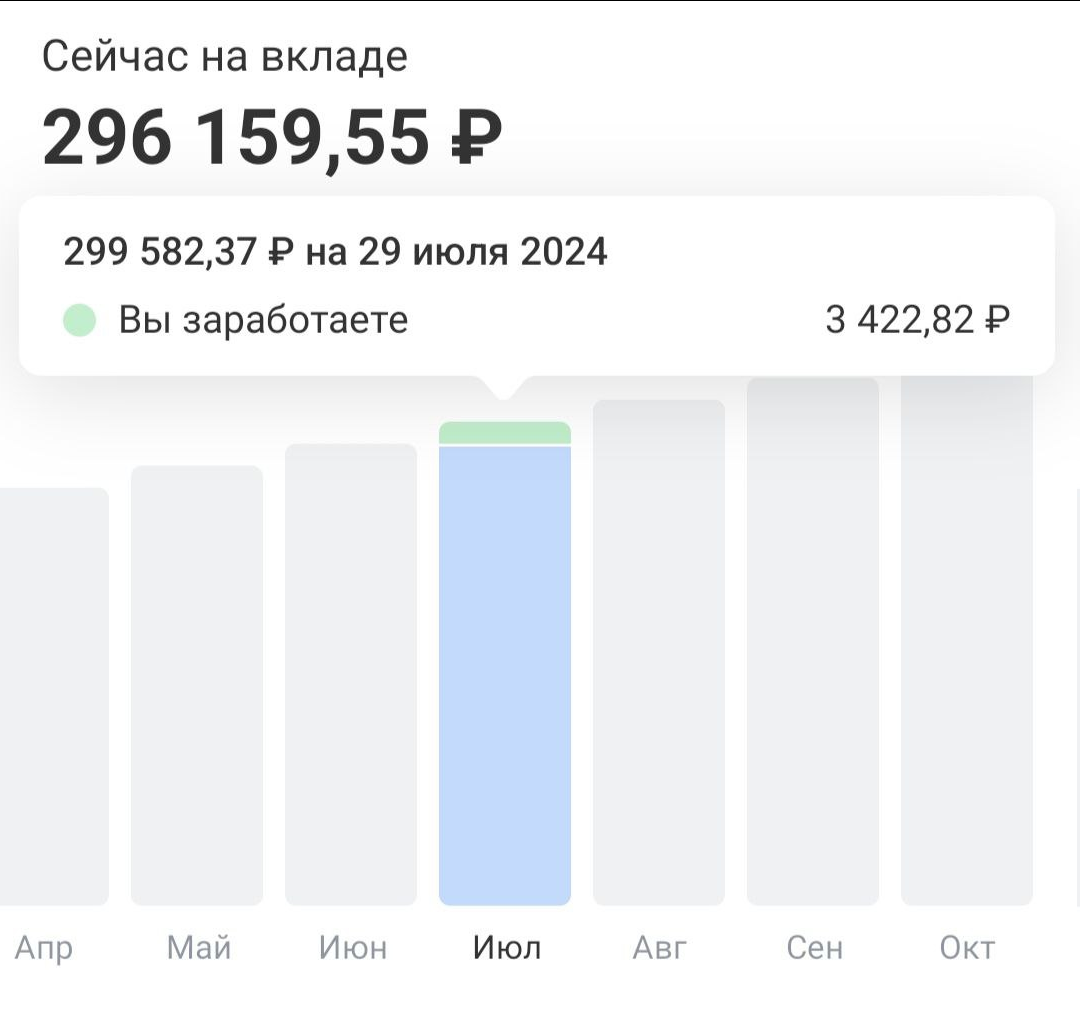1080x1016 pixels.
Task: Tap the 'Май' month label
Action: (x=199, y=947)
